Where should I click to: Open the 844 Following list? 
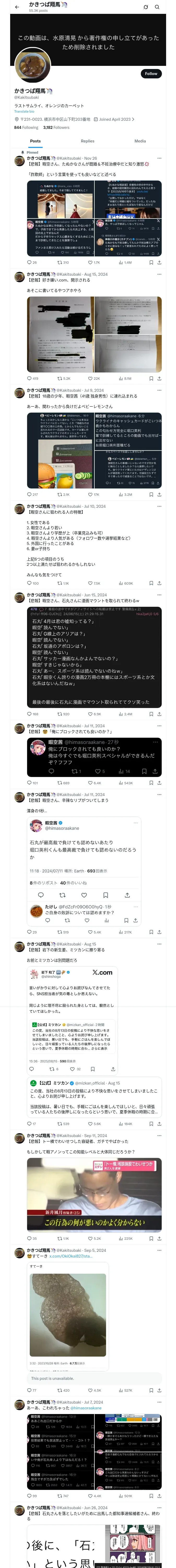[26, 127]
